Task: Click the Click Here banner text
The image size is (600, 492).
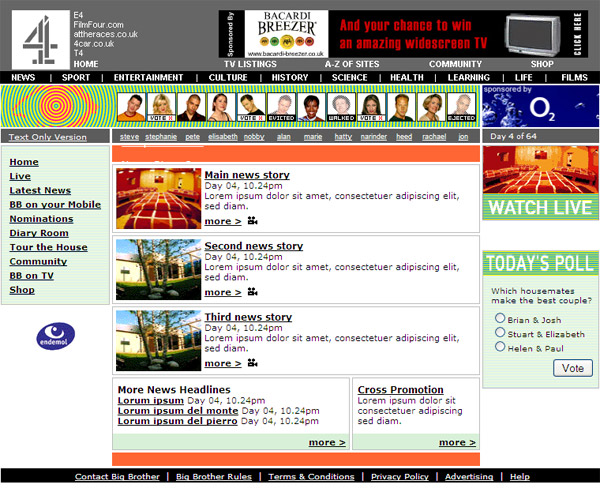Action: [x=577, y=34]
